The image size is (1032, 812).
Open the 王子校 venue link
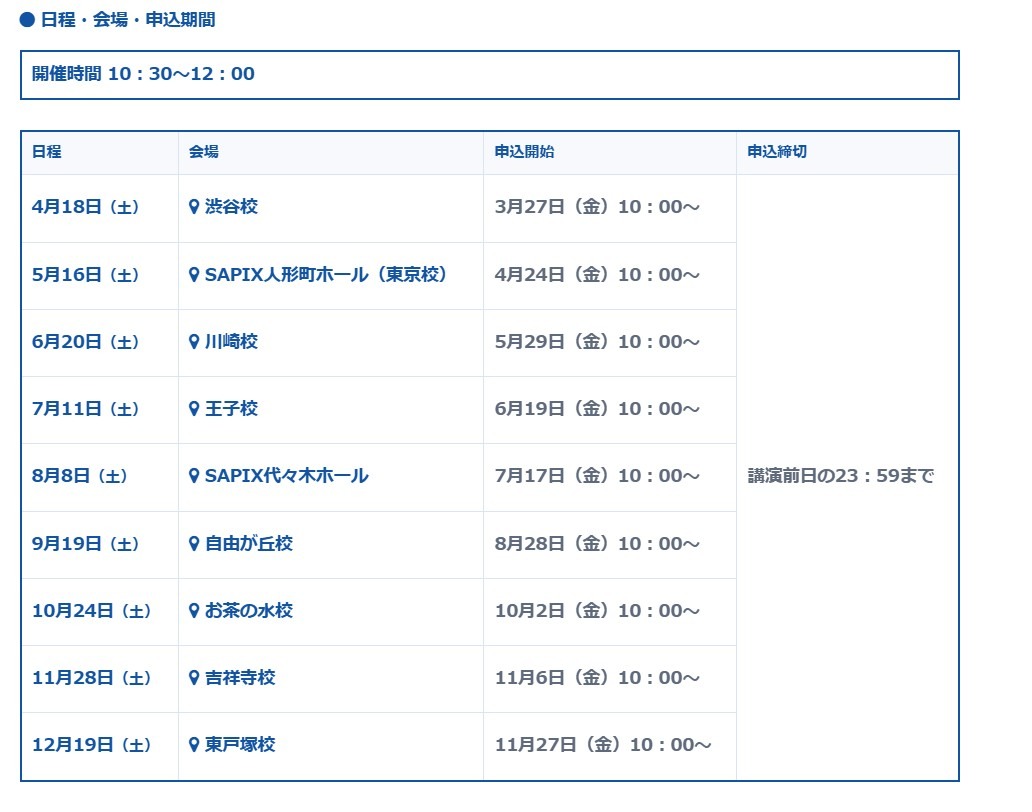click(231, 409)
